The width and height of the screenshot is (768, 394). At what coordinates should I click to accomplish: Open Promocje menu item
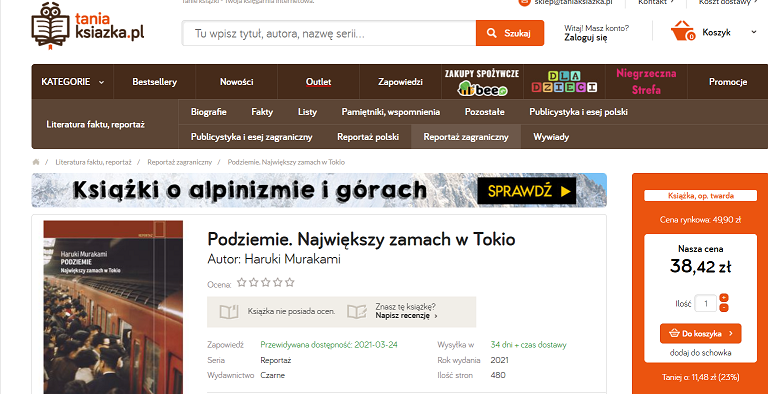(x=728, y=82)
